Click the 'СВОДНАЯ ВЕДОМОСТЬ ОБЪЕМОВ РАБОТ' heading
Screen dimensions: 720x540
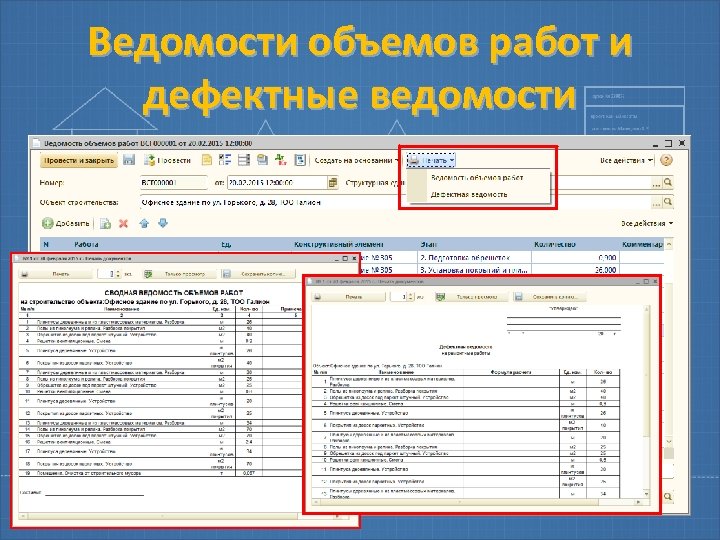[x=174, y=292]
